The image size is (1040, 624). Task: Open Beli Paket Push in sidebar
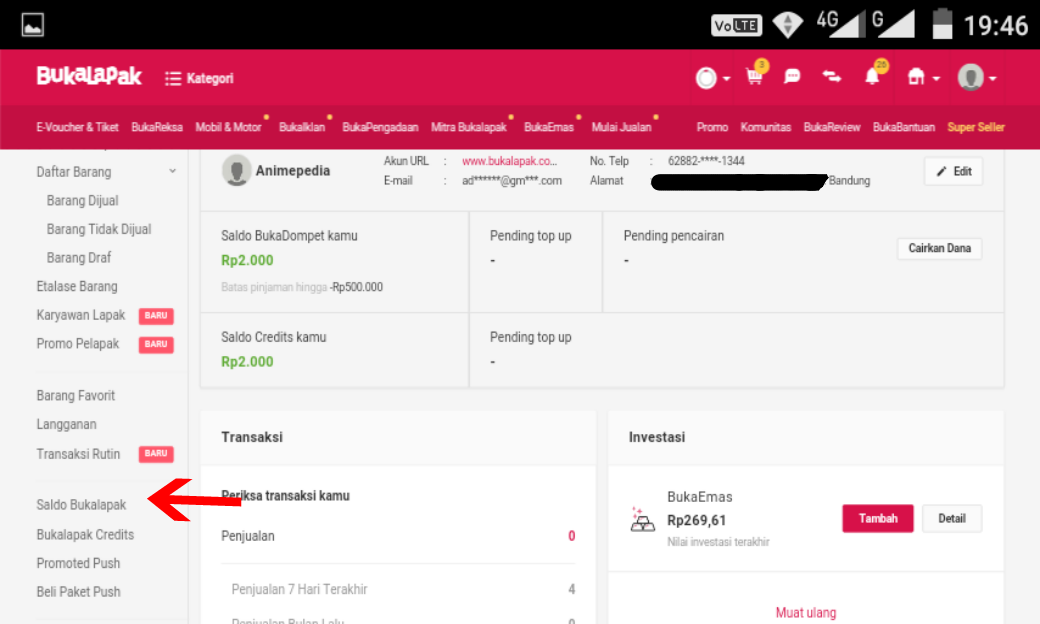coord(78,592)
